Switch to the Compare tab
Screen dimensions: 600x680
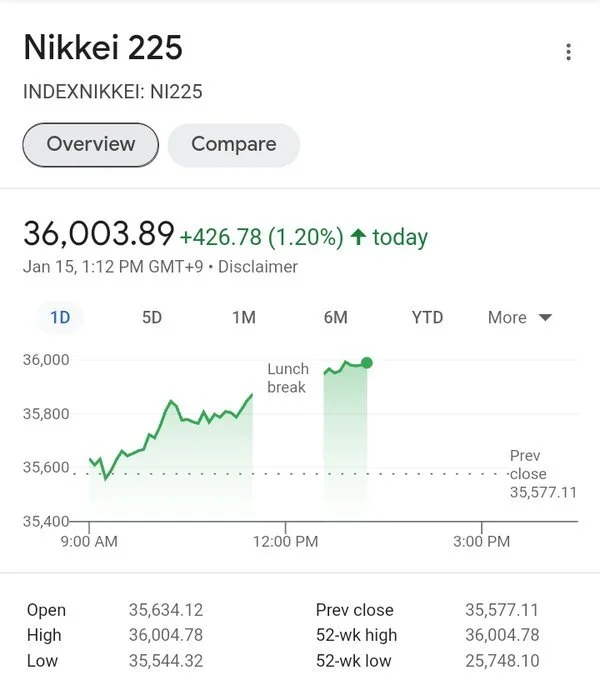233,144
